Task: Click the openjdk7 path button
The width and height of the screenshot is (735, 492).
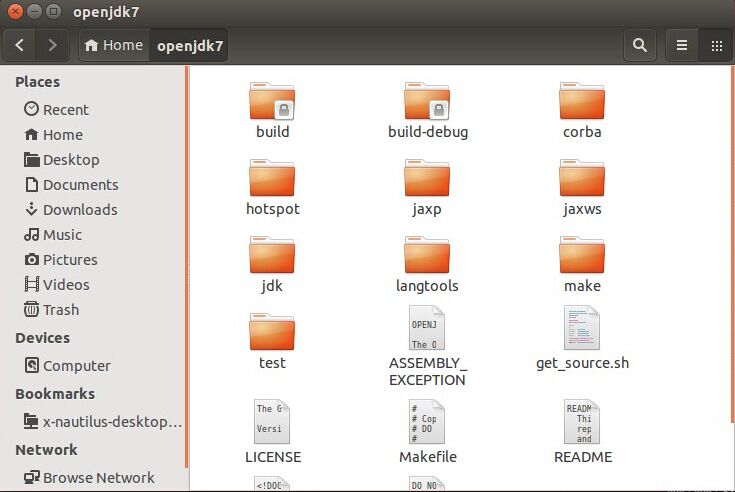Action: 190,45
